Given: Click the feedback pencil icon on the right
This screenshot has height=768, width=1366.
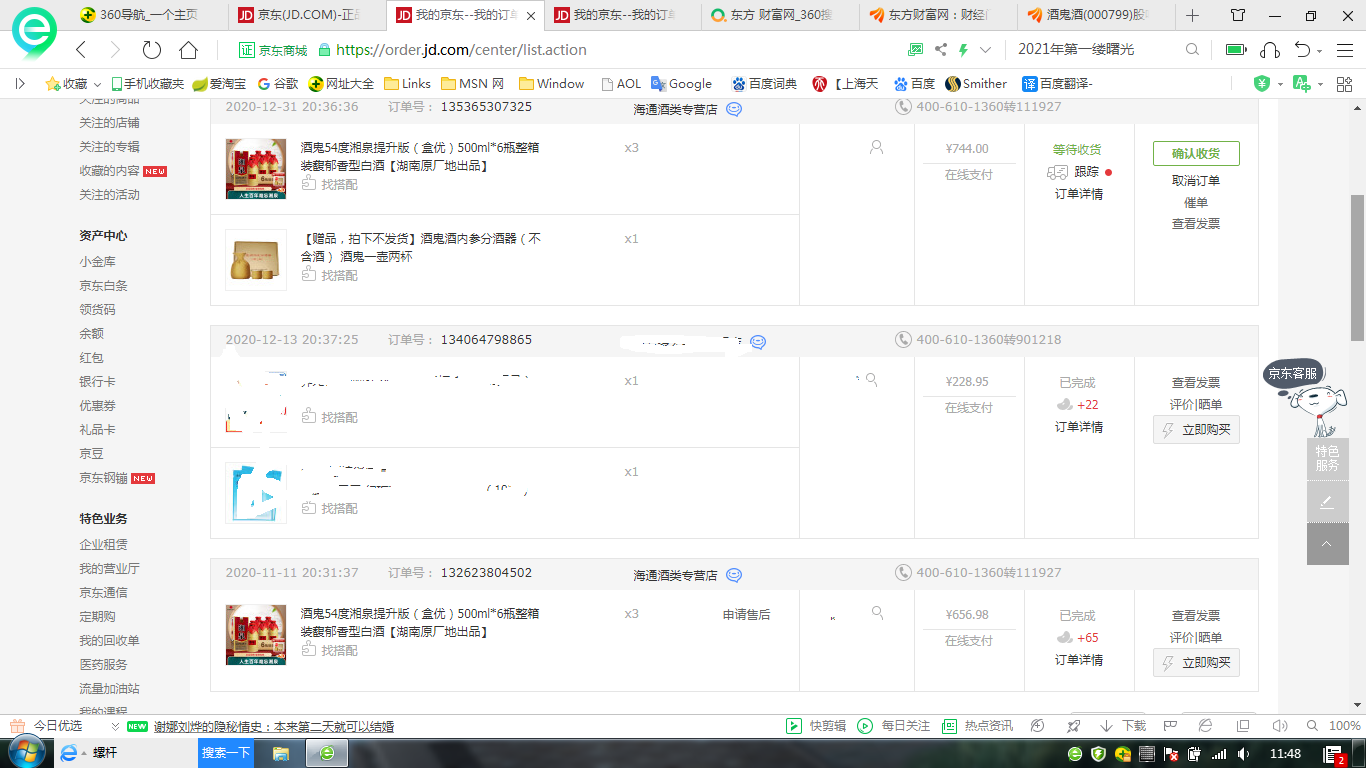Looking at the screenshot, I should [x=1327, y=502].
